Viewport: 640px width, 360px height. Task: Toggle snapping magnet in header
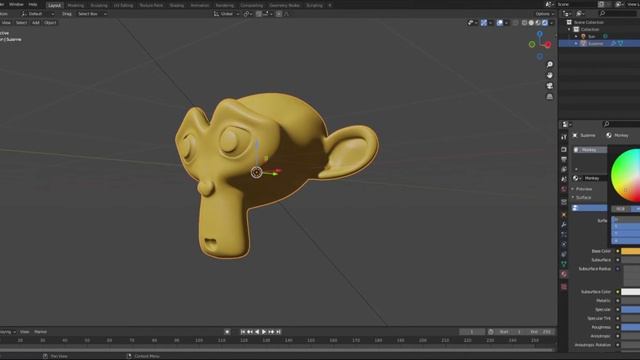point(259,14)
